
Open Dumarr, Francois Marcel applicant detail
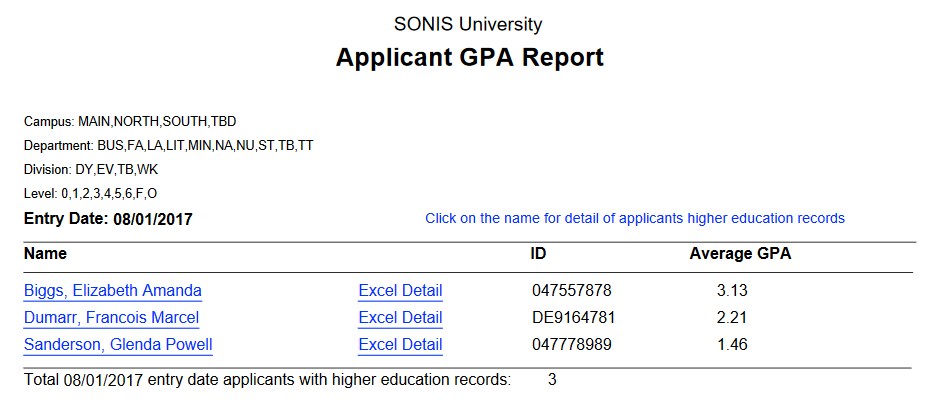111,318
